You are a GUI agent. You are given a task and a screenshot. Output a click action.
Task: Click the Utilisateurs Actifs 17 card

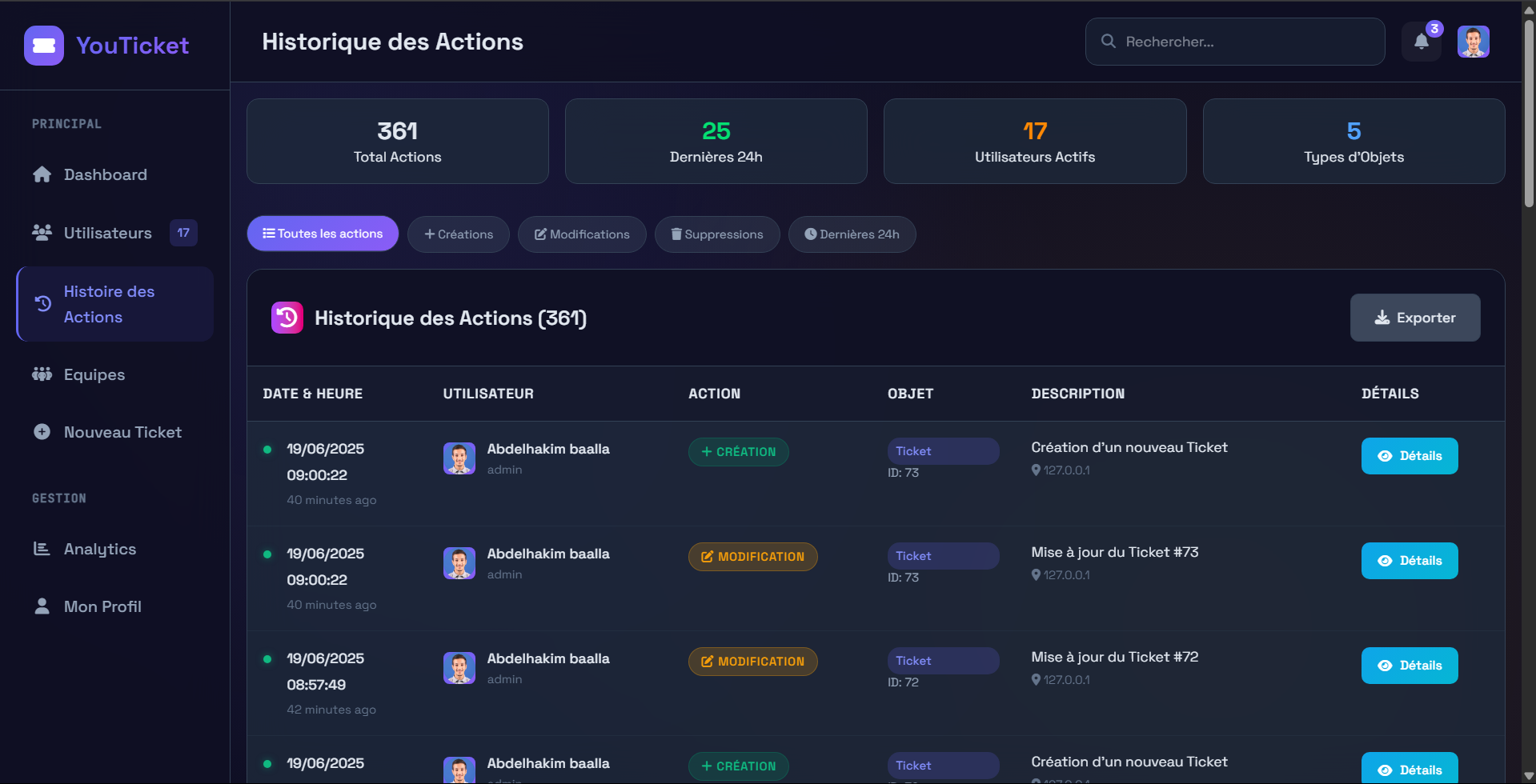[1035, 142]
